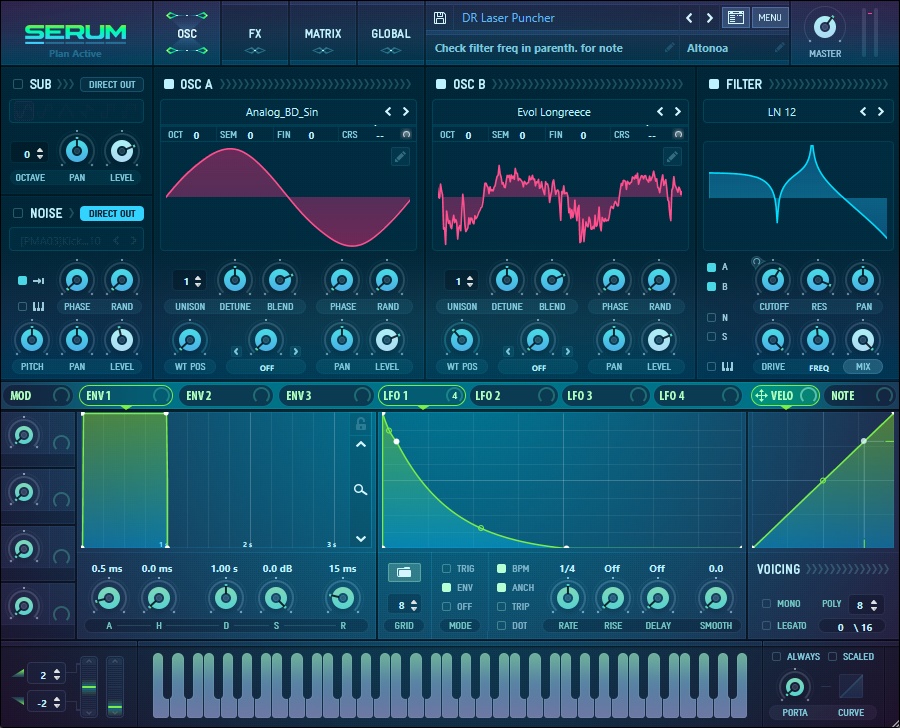The width and height of the screenshot is (900, 728).
Task: Enable the LFO TRIG mode checkbox
Action: (446, 568)
